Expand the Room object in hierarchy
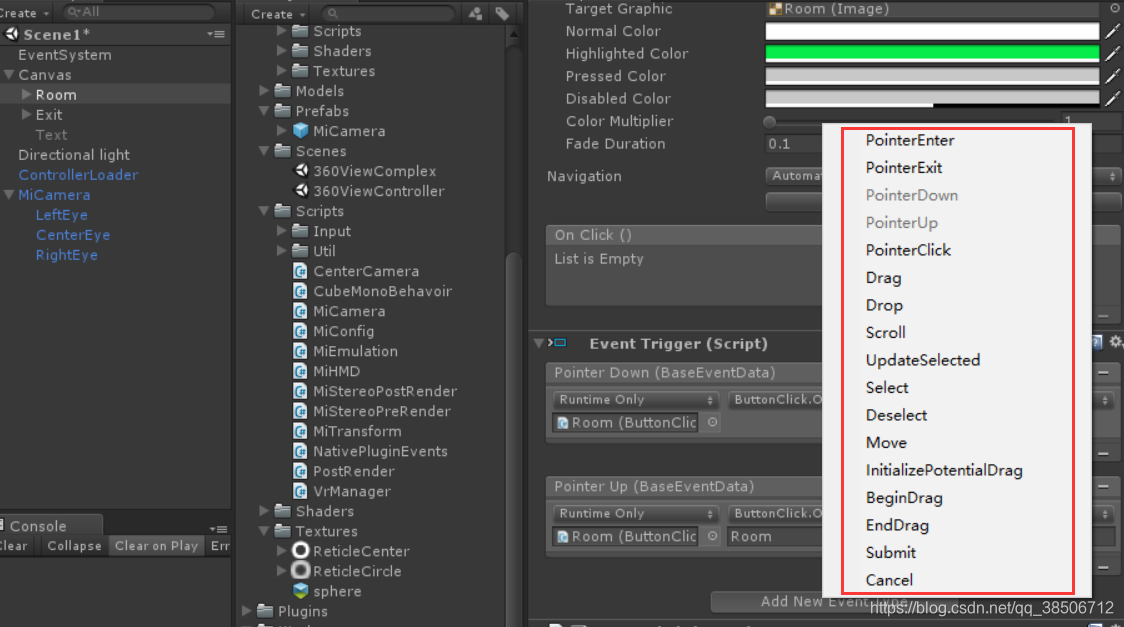Viewport: 1124px width, 627px height. coord(27,95)
